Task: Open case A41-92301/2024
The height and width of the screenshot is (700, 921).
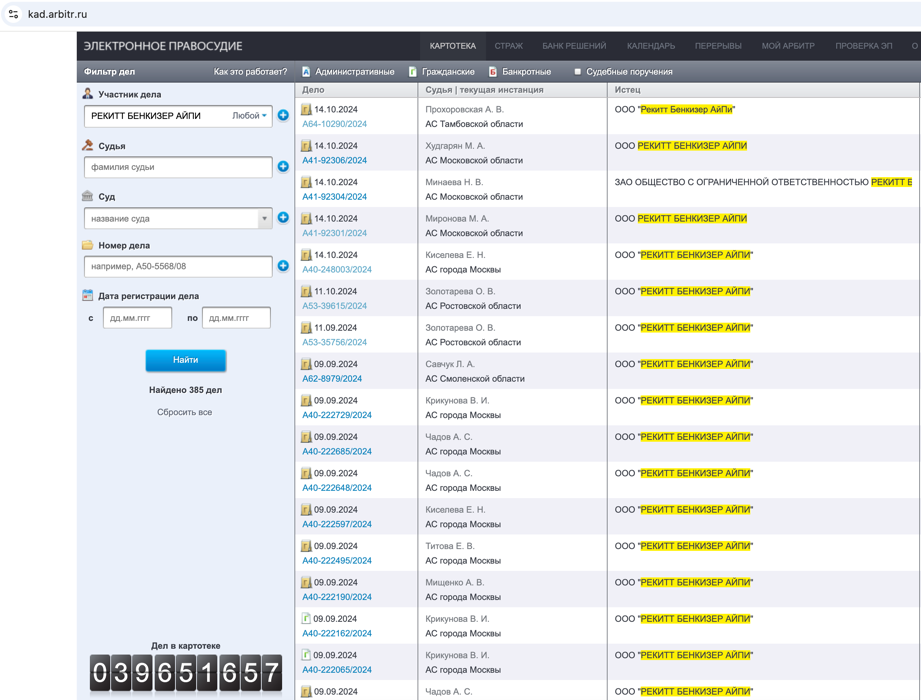Action: [x=334, y=233]
